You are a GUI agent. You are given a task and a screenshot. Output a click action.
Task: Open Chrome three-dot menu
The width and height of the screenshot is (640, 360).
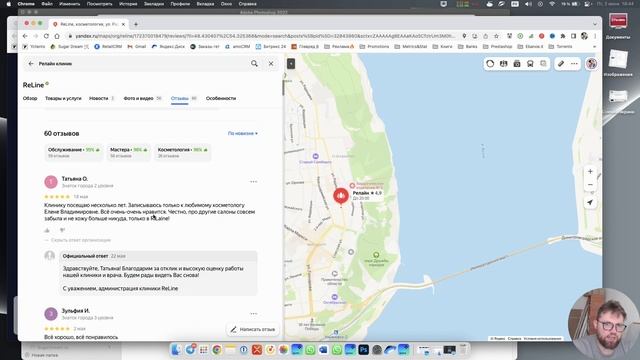pyautogui.click(x=595, y=36)
